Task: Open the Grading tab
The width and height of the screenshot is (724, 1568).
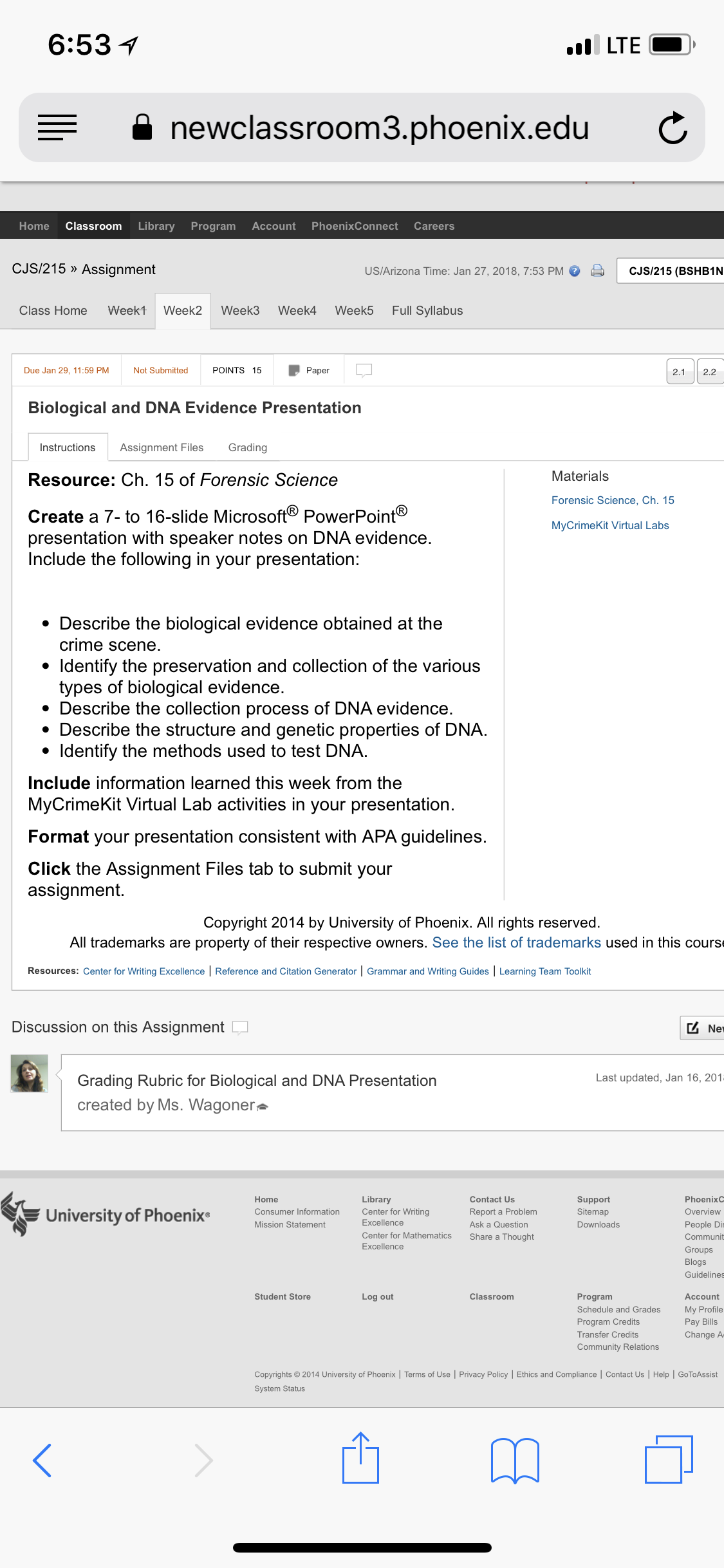Action: coord(248,447)
